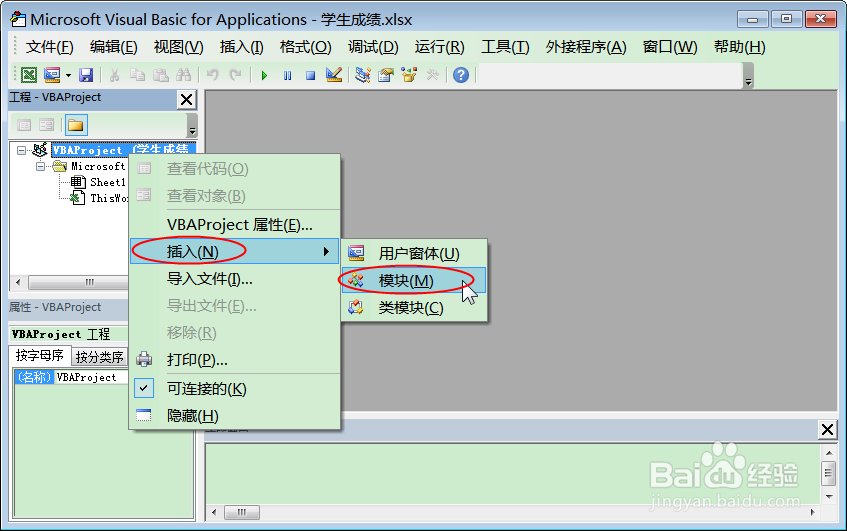Open the Project Explorer toolbar icon

pyautogui.click(x=362, y=75)
